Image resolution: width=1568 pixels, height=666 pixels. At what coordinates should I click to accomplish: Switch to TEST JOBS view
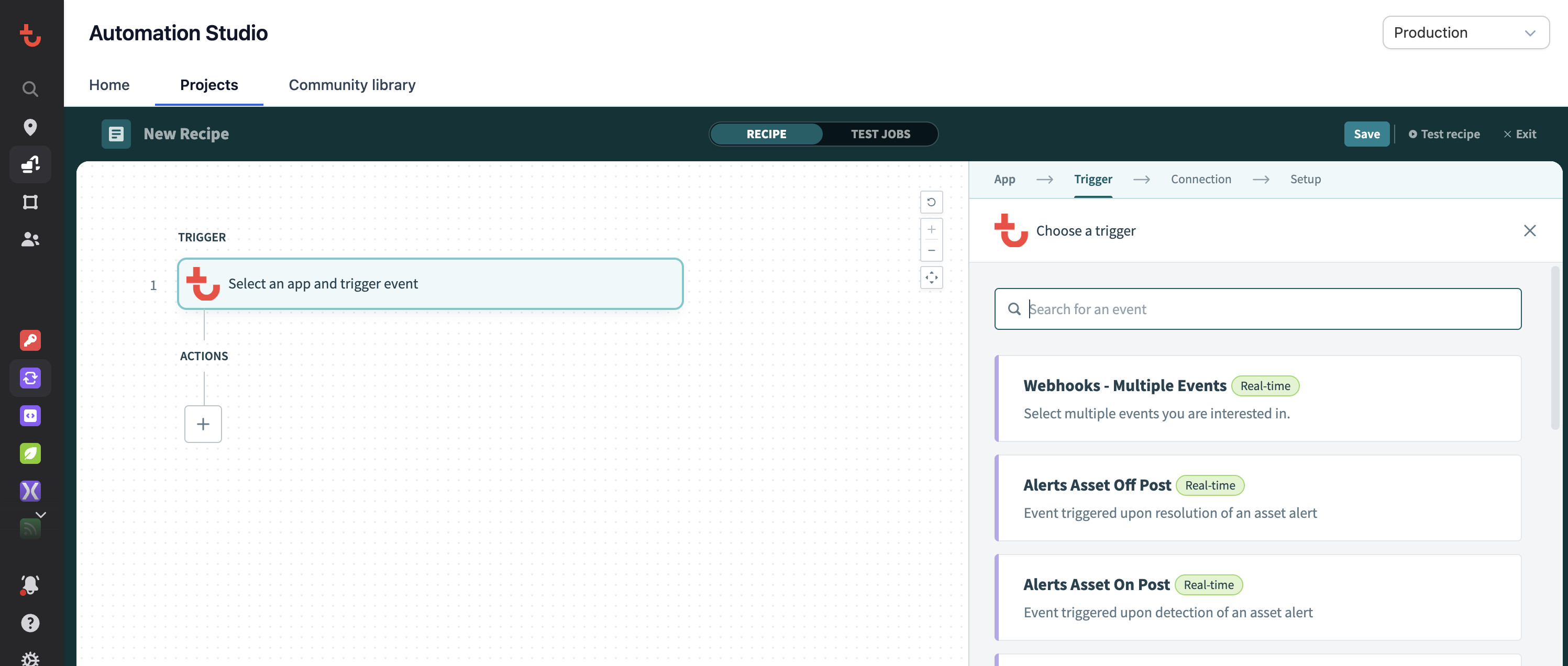[x=879, y=134]
